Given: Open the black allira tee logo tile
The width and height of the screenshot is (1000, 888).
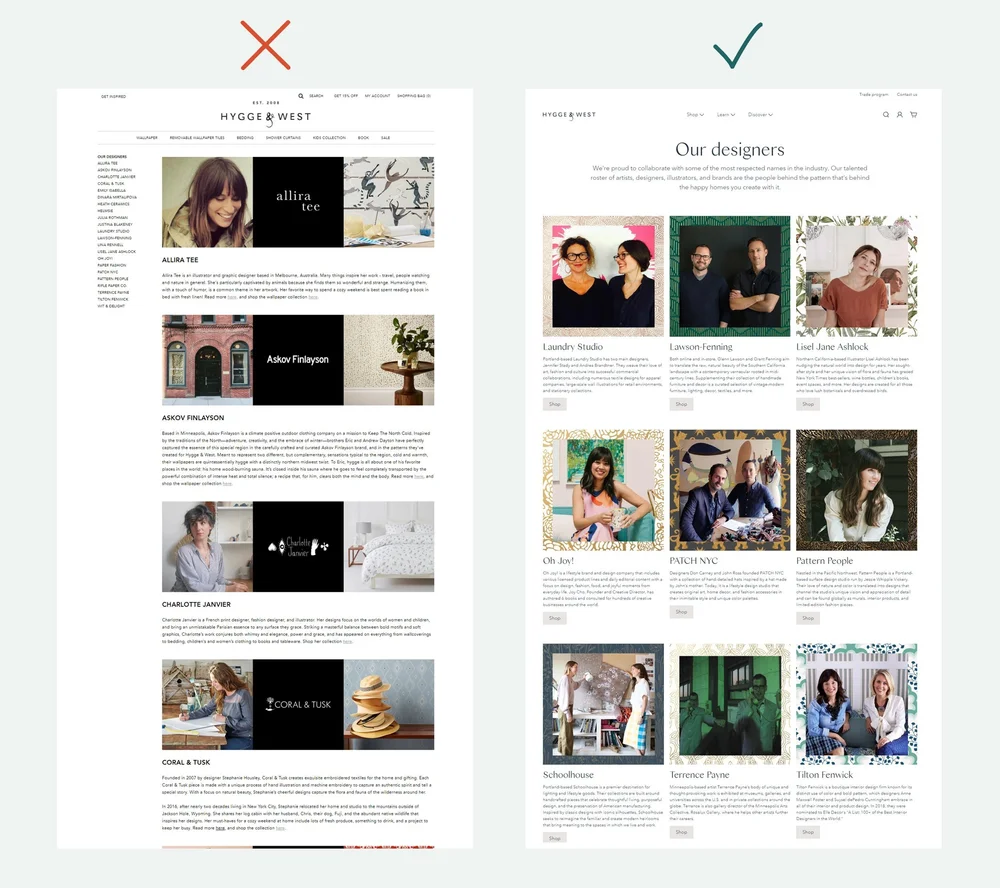Looking at the screenshot, I should [298, 202].
